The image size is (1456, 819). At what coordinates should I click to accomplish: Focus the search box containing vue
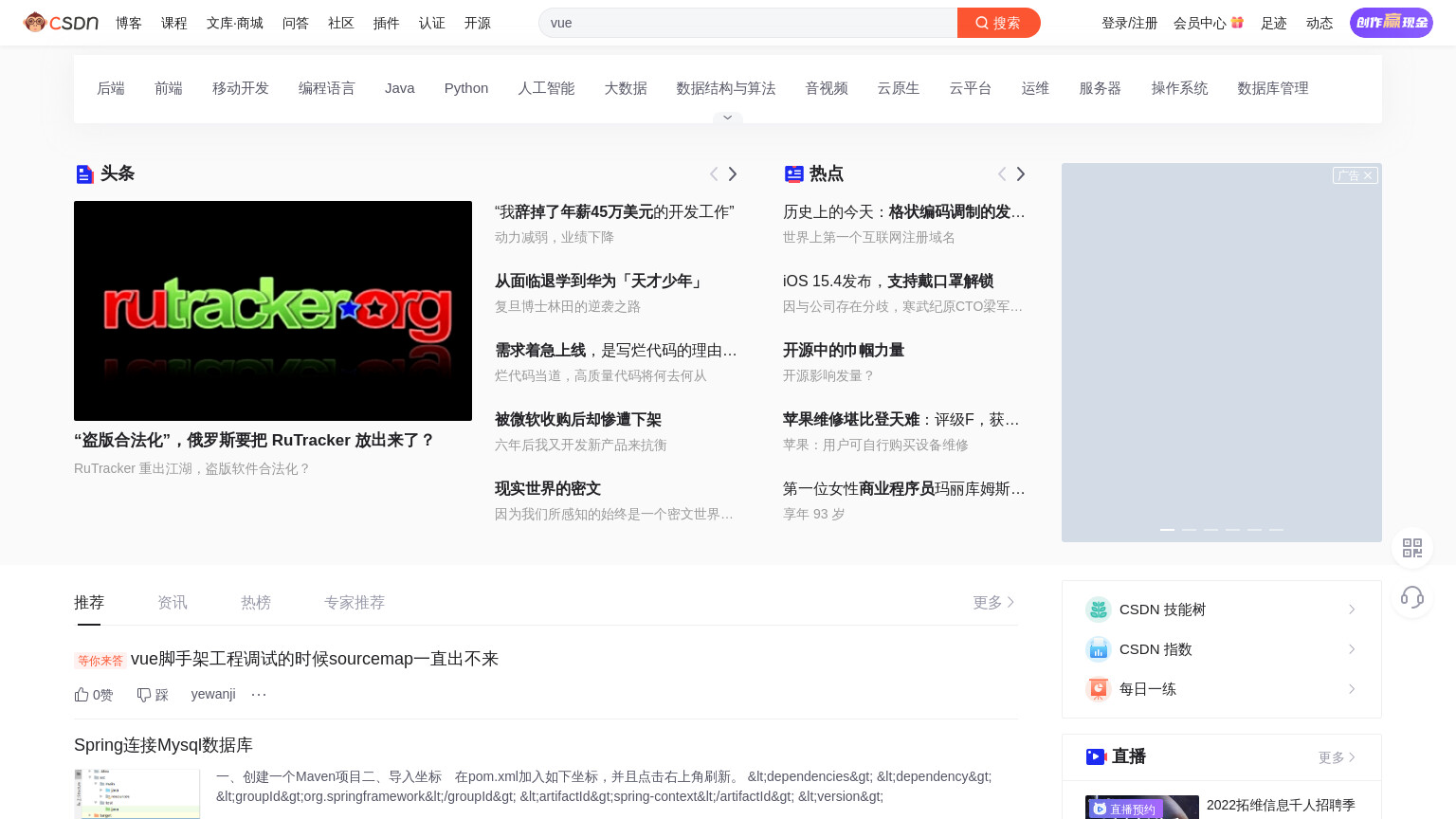748,23
